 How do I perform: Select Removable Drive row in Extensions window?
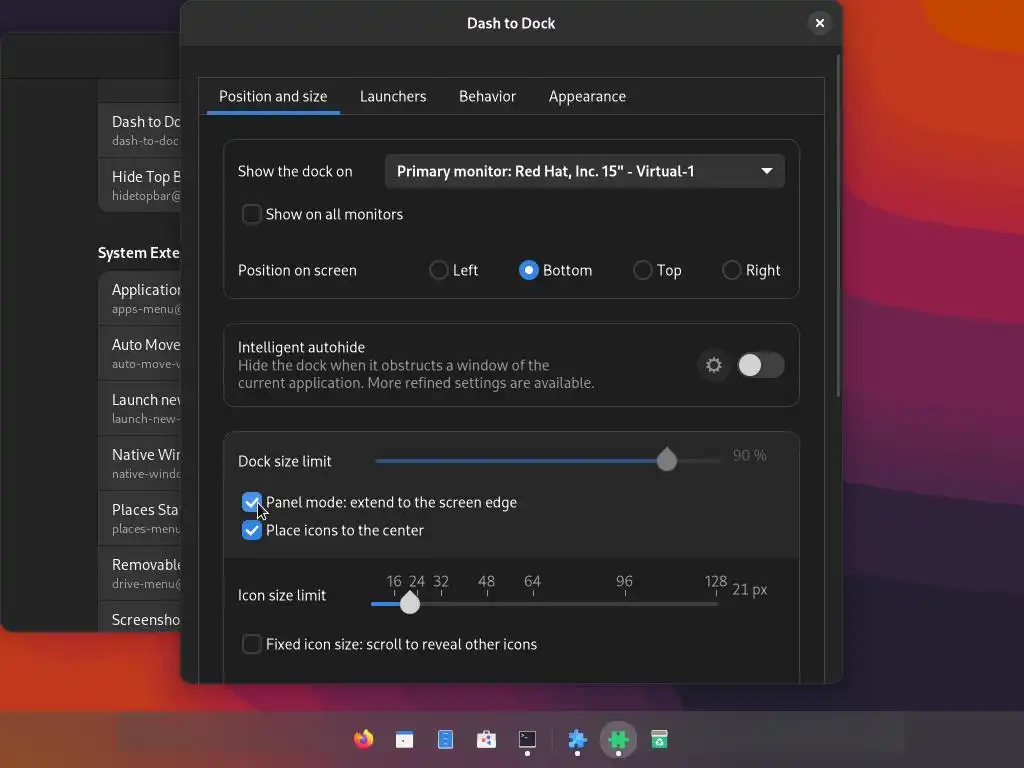(139, 572)
